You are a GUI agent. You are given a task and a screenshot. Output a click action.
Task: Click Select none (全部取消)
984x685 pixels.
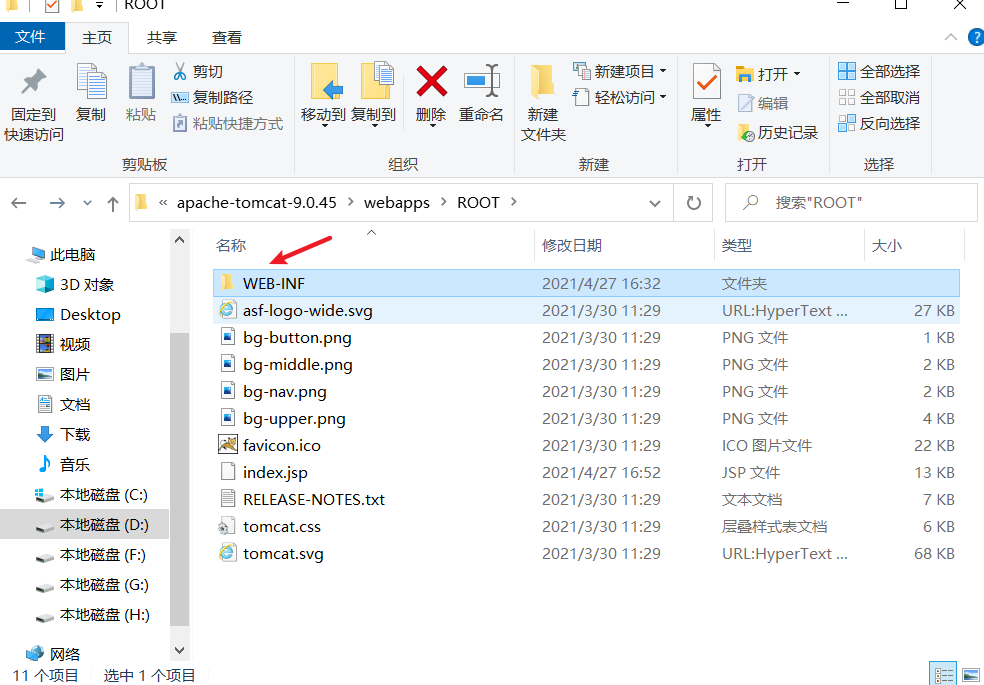pos(879,98)
